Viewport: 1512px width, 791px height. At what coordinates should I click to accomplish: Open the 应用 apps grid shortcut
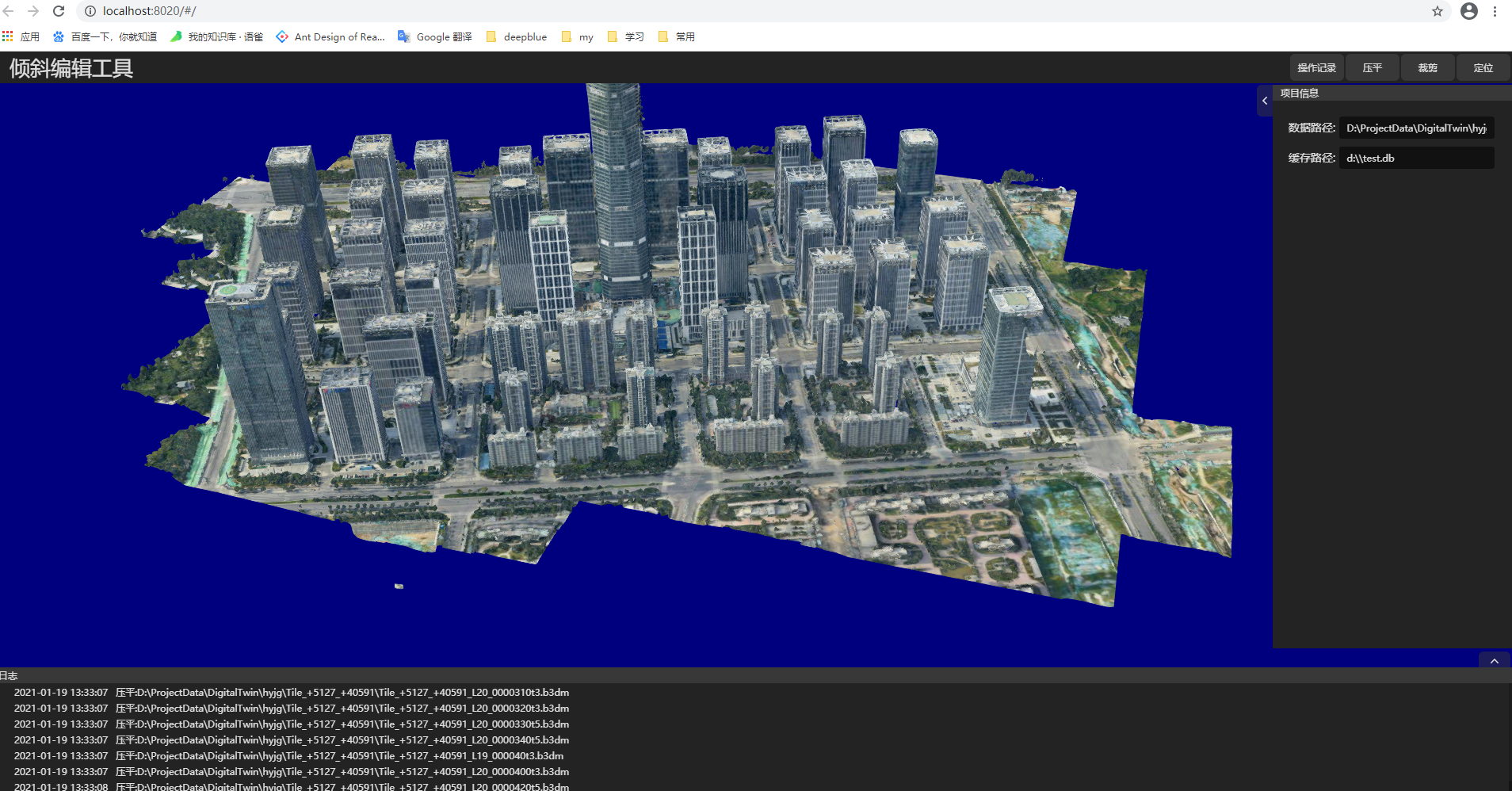21,36
